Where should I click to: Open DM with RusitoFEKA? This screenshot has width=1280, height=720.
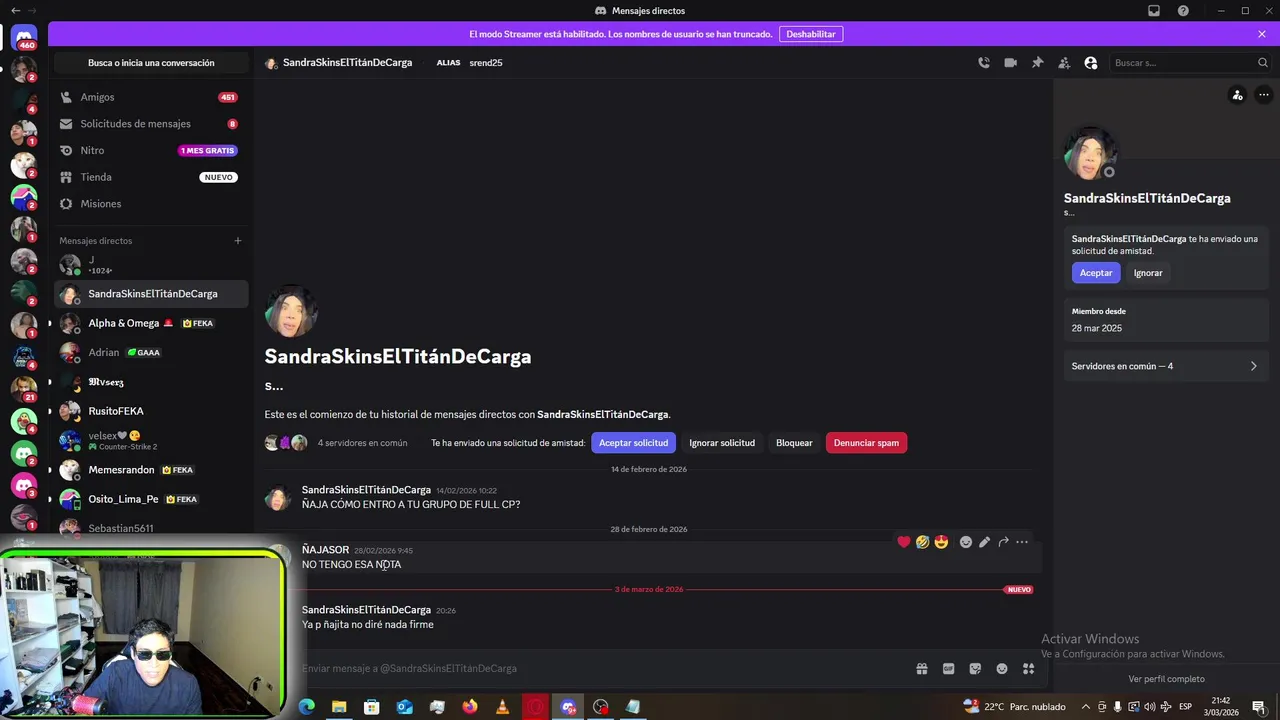point(149,411)
